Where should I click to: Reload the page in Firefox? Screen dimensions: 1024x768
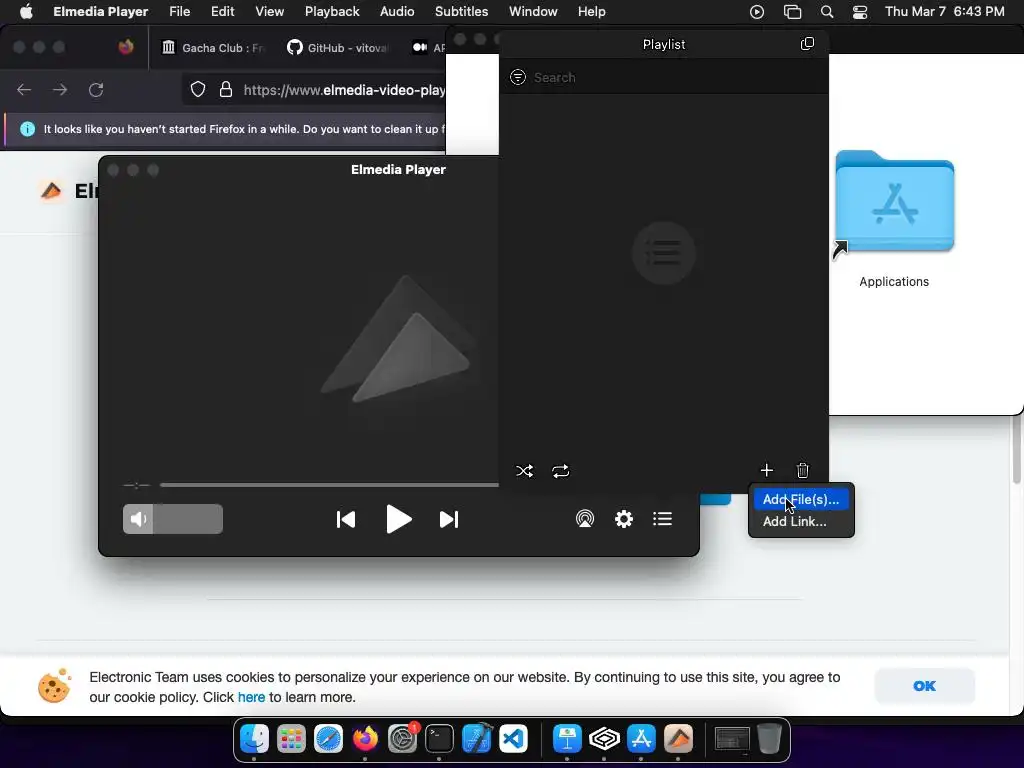click(x=96, y=89)
